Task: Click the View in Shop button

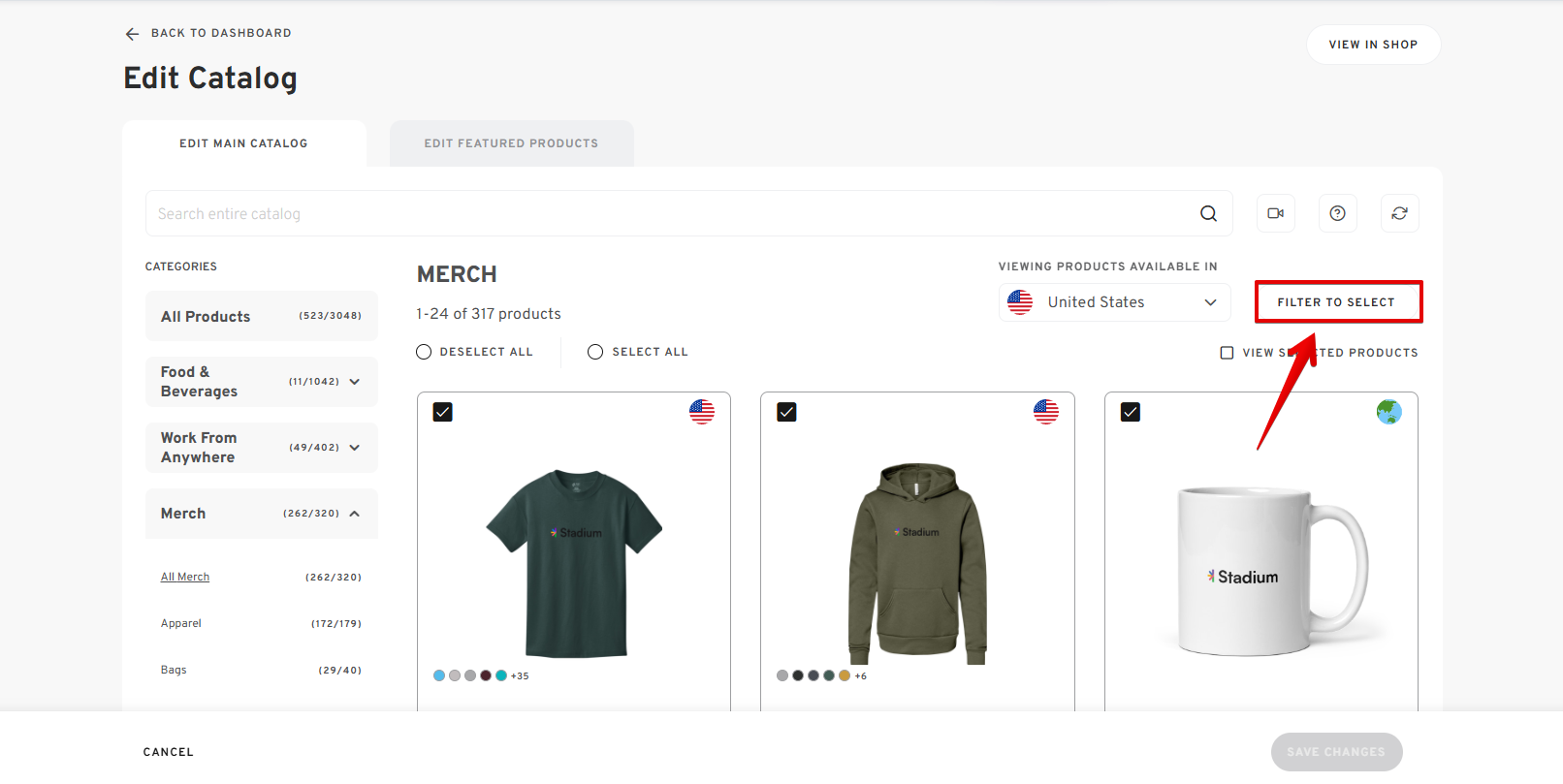Action: tap(1372, 45)
